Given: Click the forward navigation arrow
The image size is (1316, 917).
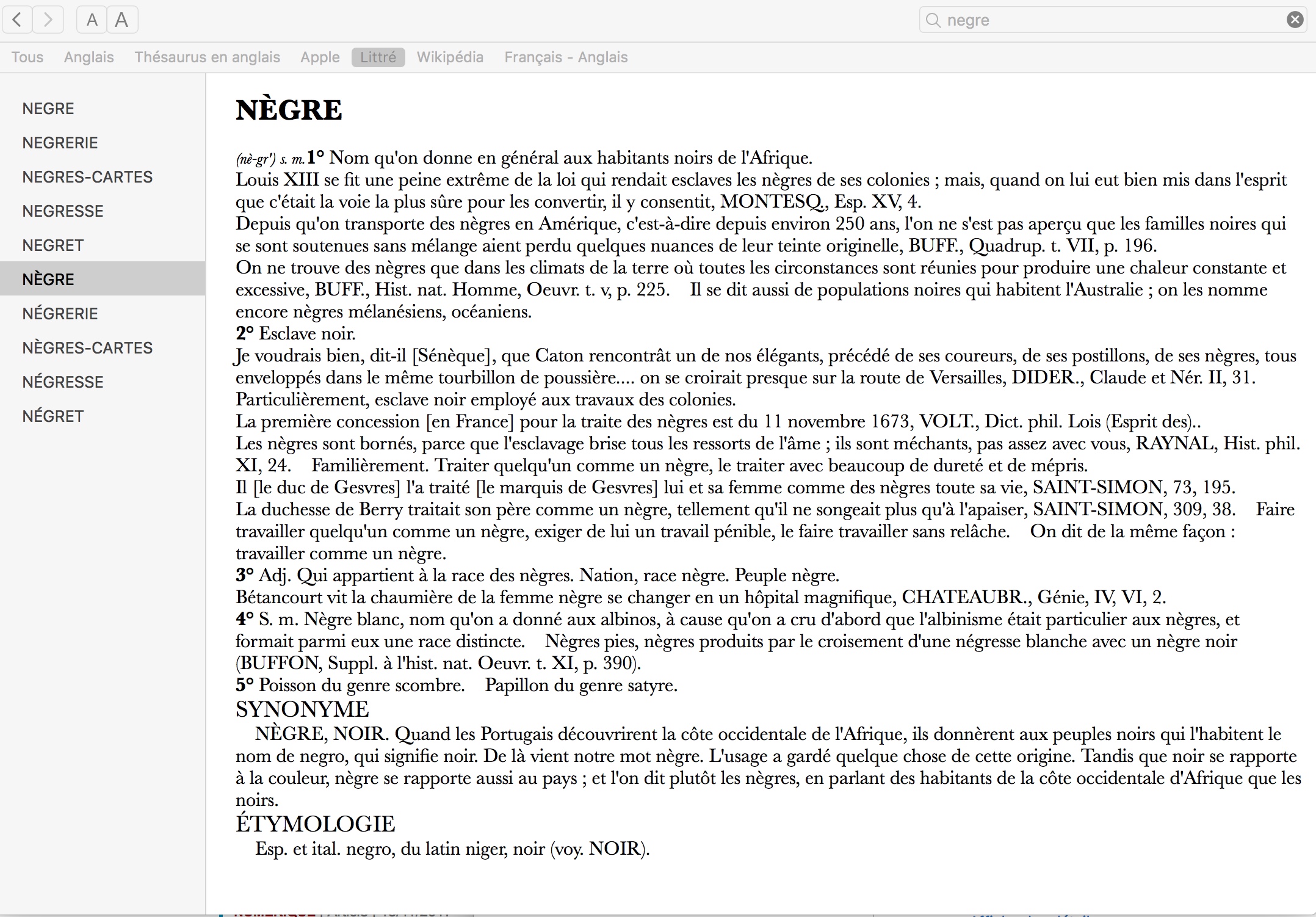Looking at the screenshot, I should pos(48,20).
